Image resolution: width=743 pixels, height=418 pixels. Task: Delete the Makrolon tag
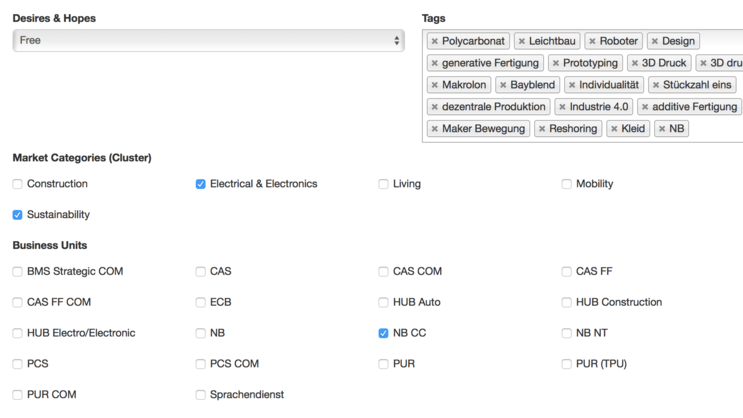(435, 85)
